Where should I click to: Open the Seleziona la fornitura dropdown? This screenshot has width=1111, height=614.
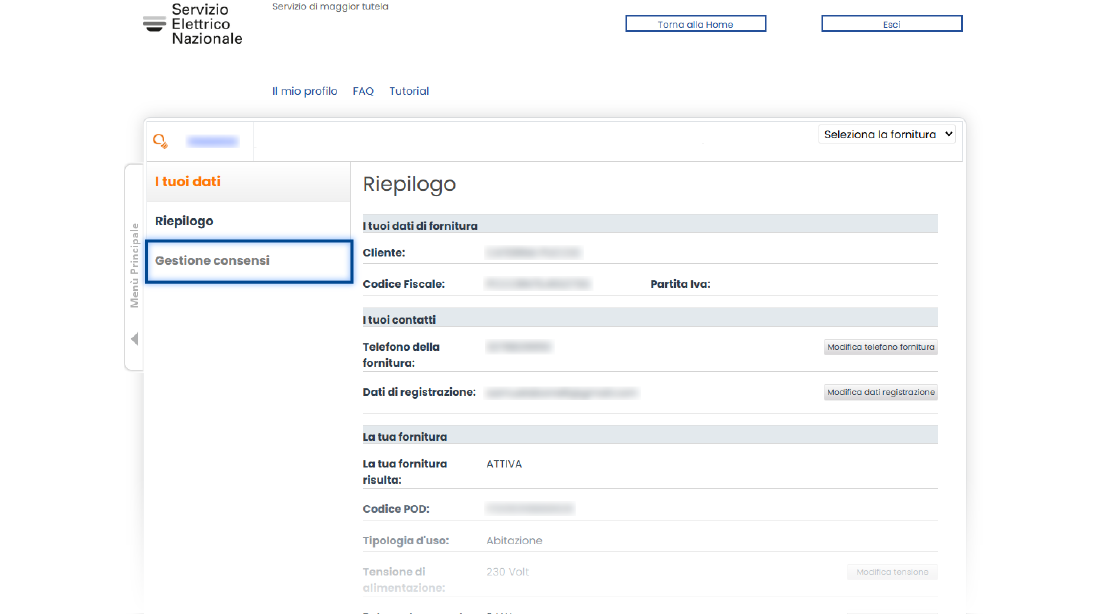tap(887, 134)
